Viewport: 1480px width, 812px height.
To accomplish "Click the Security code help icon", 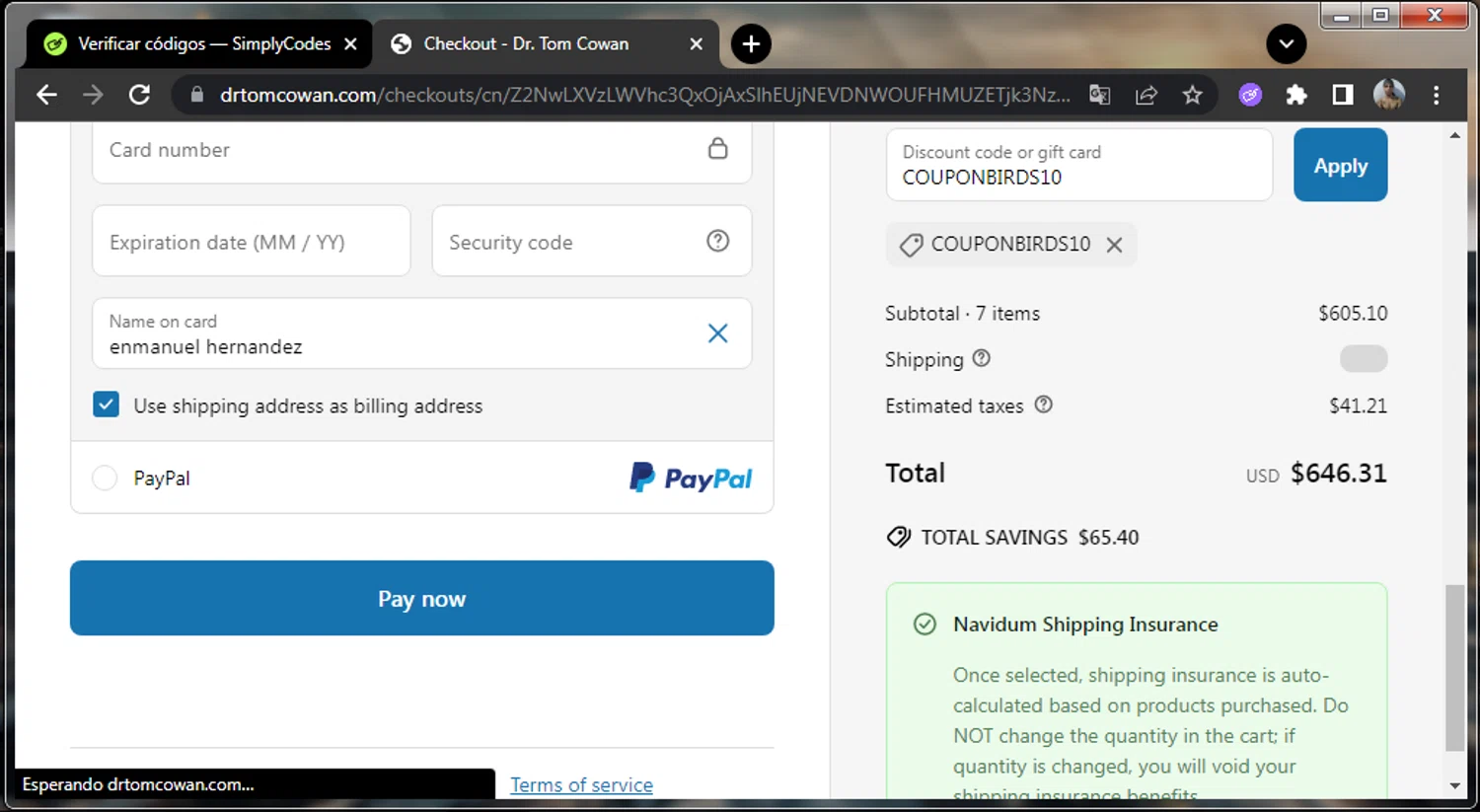I will (x=717, y=240).
